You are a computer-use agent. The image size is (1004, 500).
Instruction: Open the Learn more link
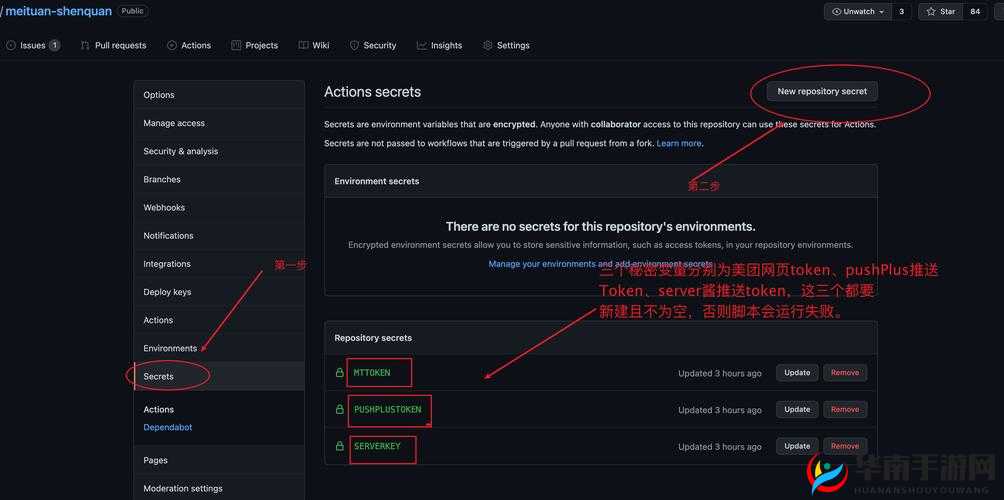click(x=679, y=143)
